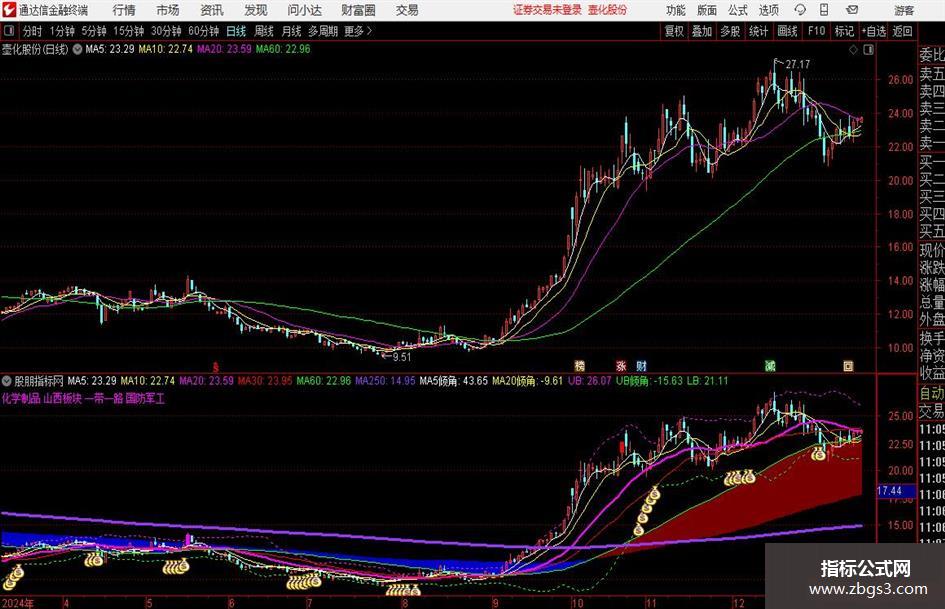The image size is (945, 609).
Task: Click money bag signal near April in sub-chart
Action: [94, 560]
